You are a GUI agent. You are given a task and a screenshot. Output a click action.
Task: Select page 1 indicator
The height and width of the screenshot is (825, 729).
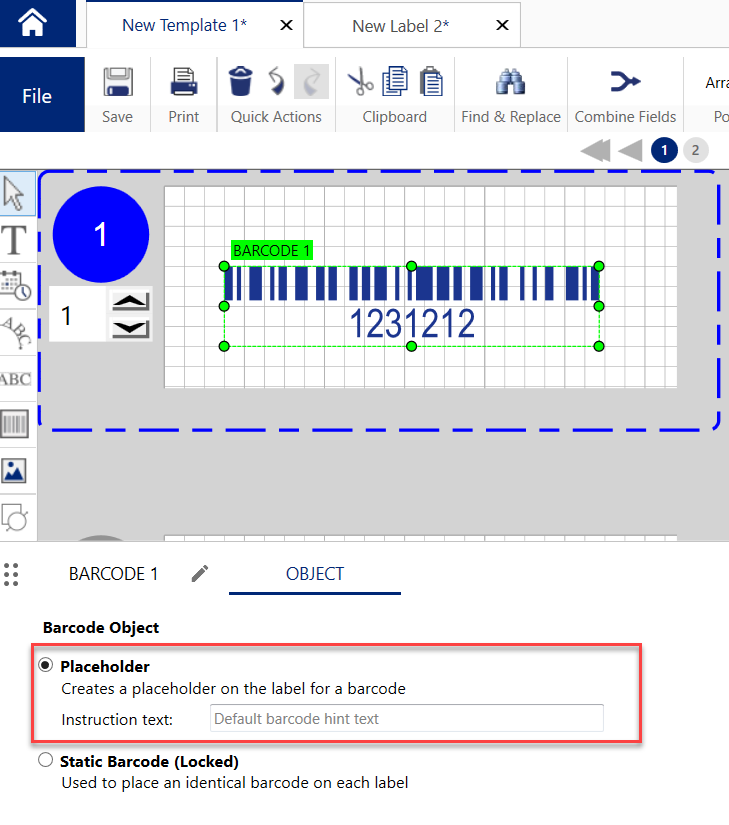tap(664, 150)
